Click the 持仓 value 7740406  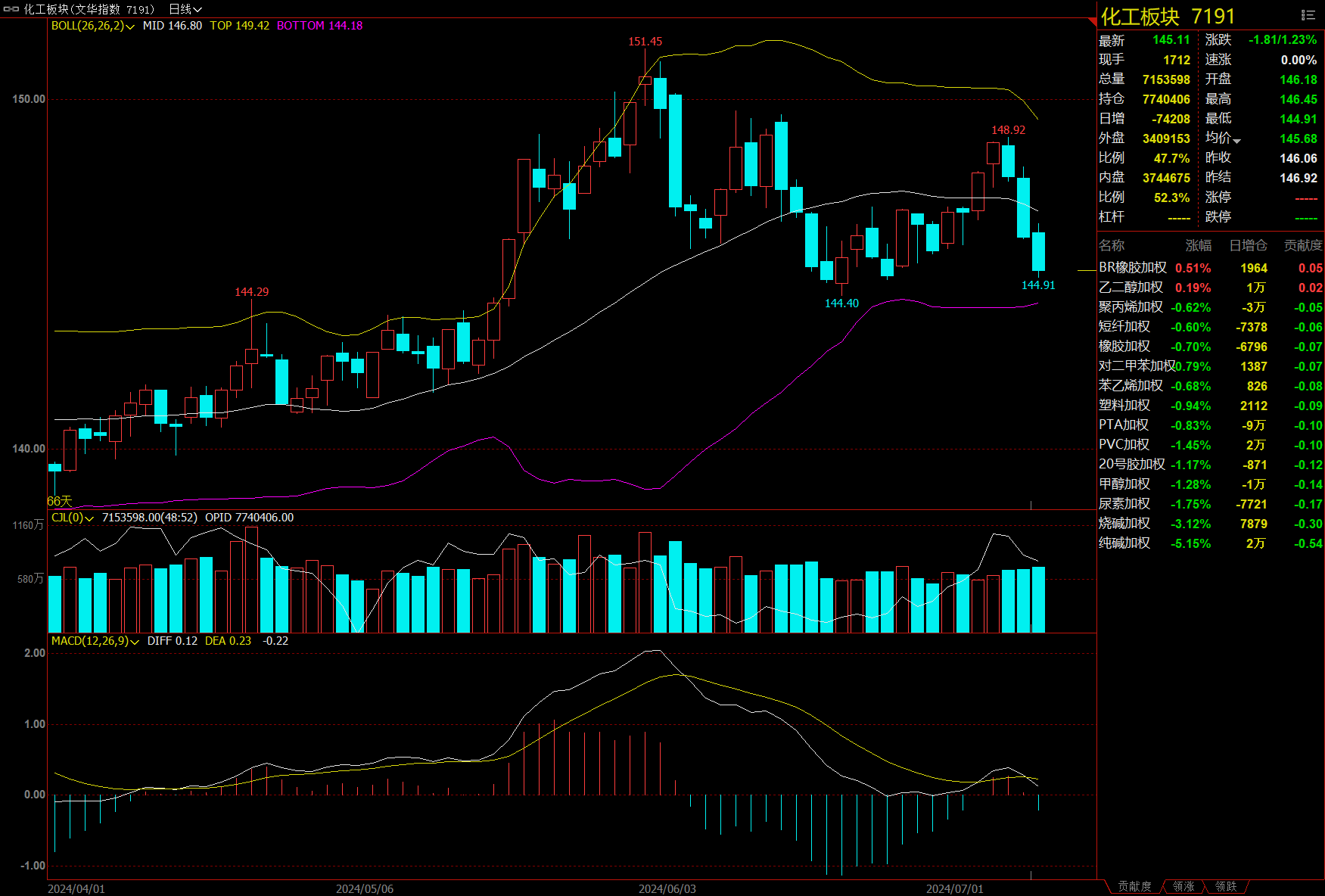pos(1166,99)
